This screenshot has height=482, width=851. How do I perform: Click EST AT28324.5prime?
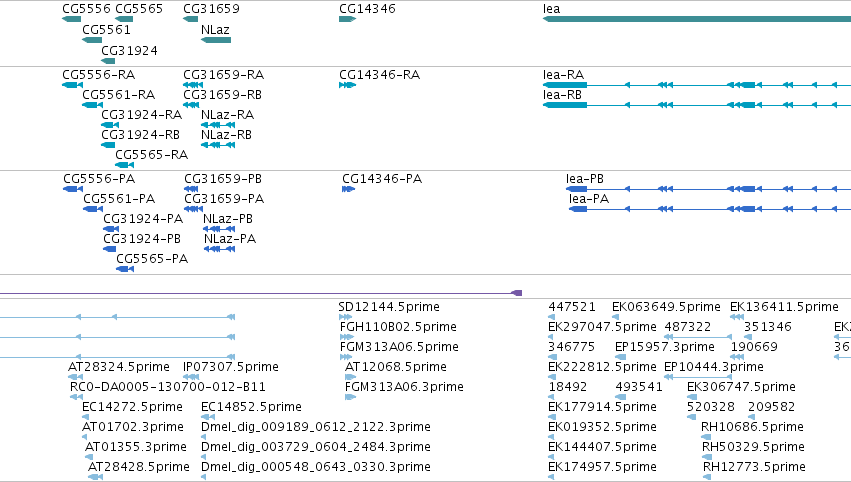coord(119,366)
